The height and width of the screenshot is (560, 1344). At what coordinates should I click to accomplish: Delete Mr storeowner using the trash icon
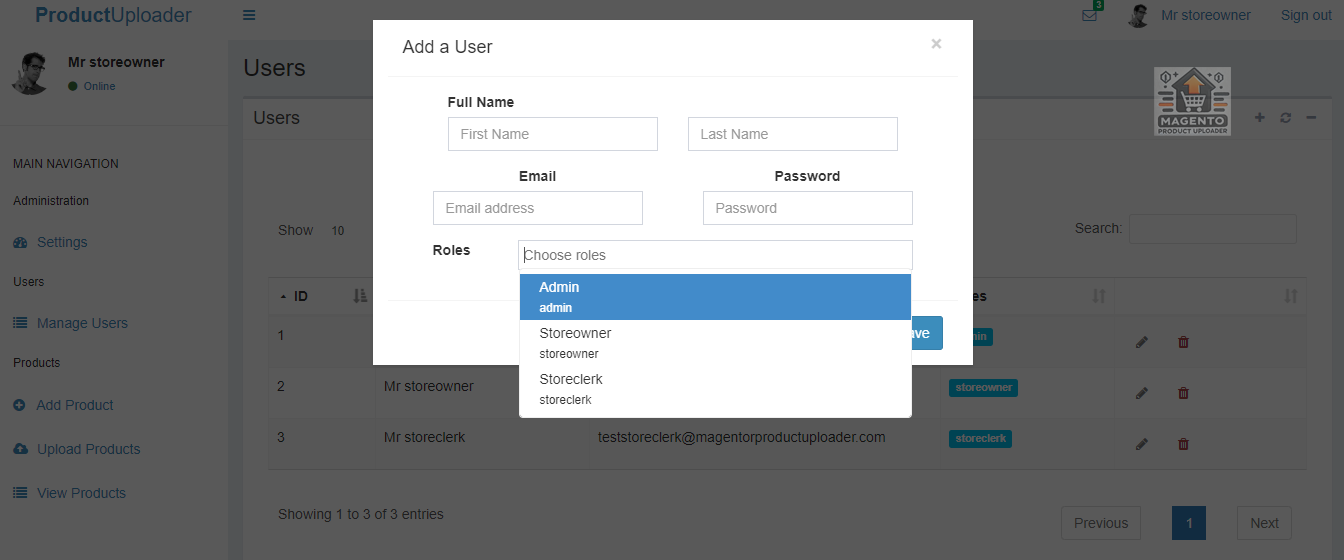1183,393
